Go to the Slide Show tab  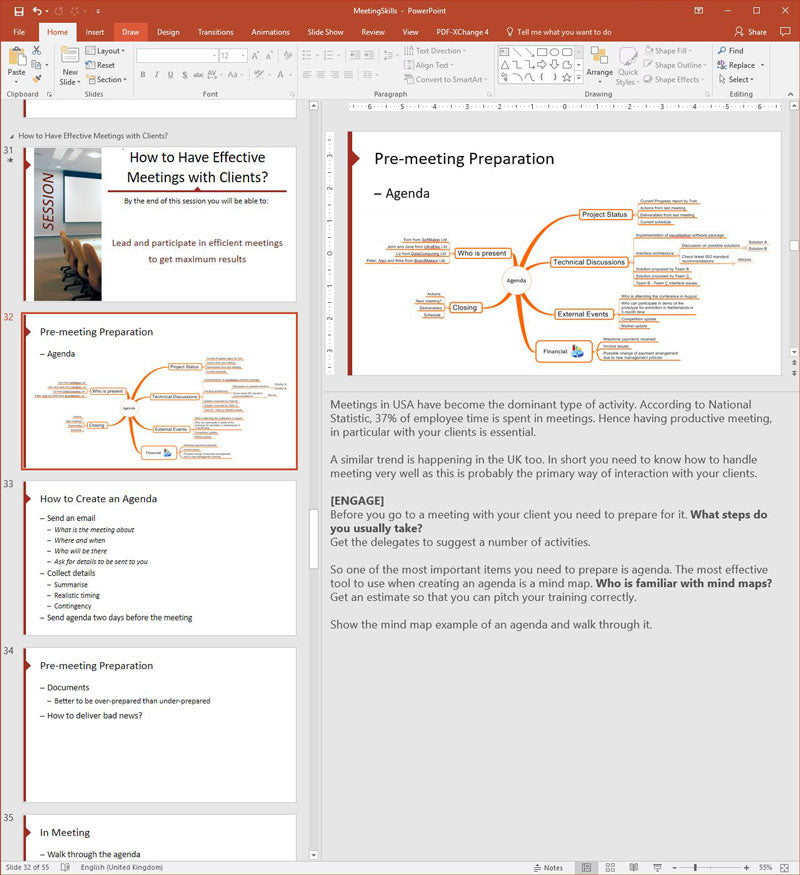[325, 32]
